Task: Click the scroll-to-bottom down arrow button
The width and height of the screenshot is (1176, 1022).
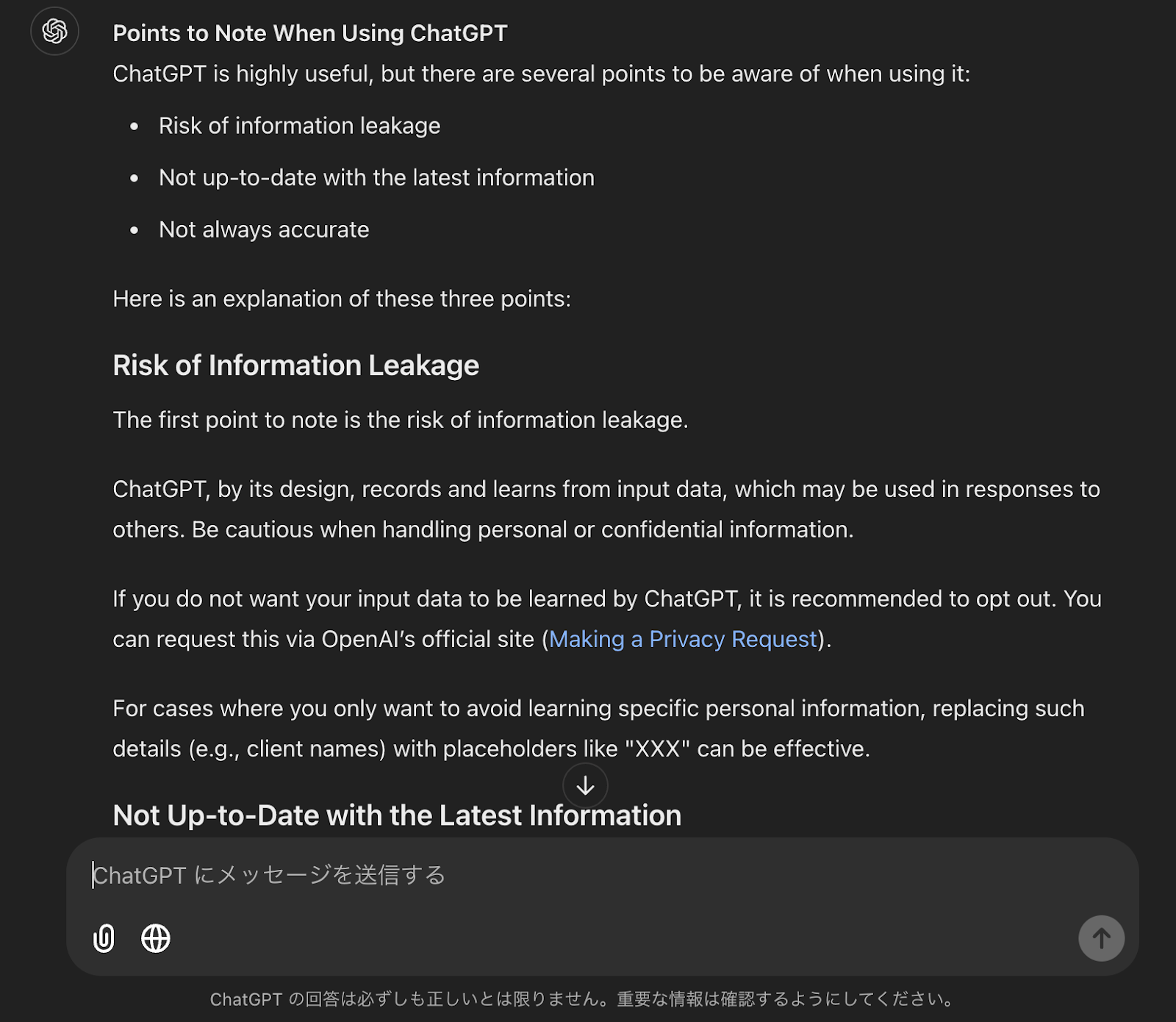Action: point(585,786)
